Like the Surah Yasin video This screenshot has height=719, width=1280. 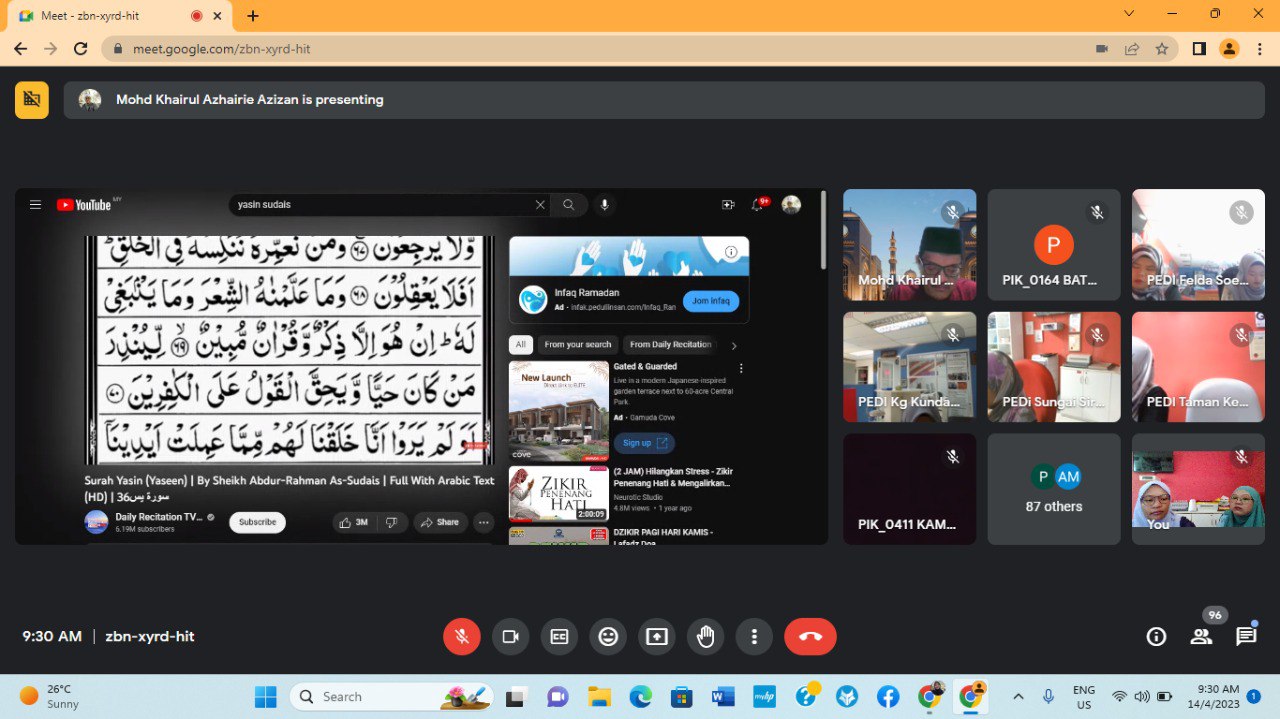[x=354, y=522]
